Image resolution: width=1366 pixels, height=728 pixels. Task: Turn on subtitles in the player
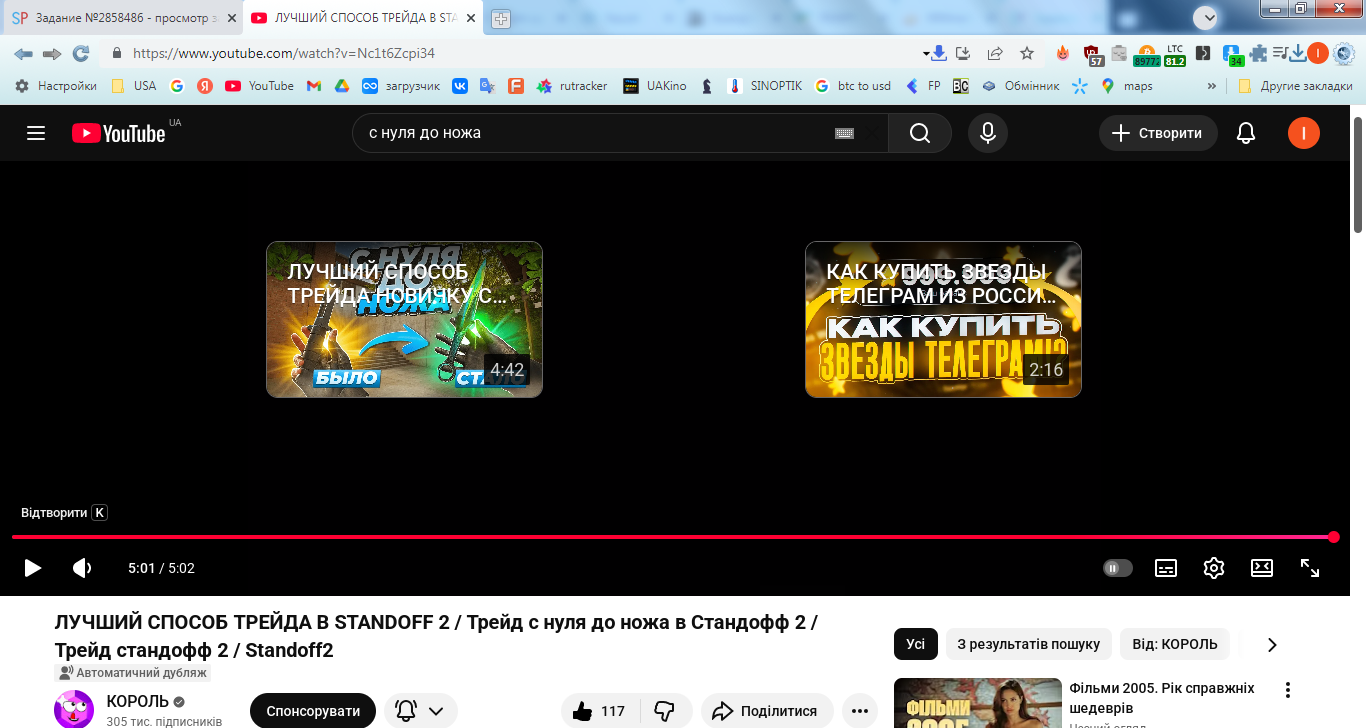coord(1166,568)
